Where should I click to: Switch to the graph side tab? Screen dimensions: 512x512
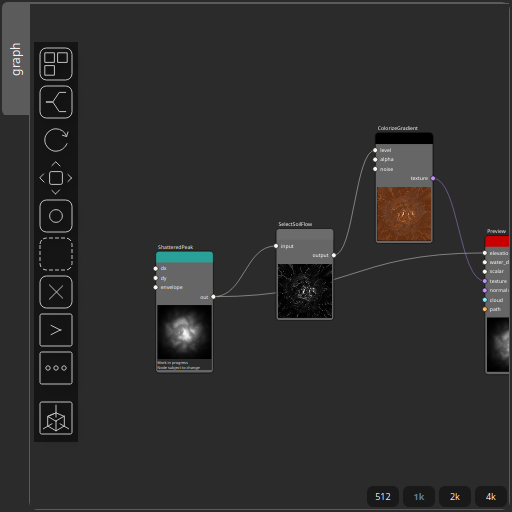pyautogui.click(x=16, y=59)
